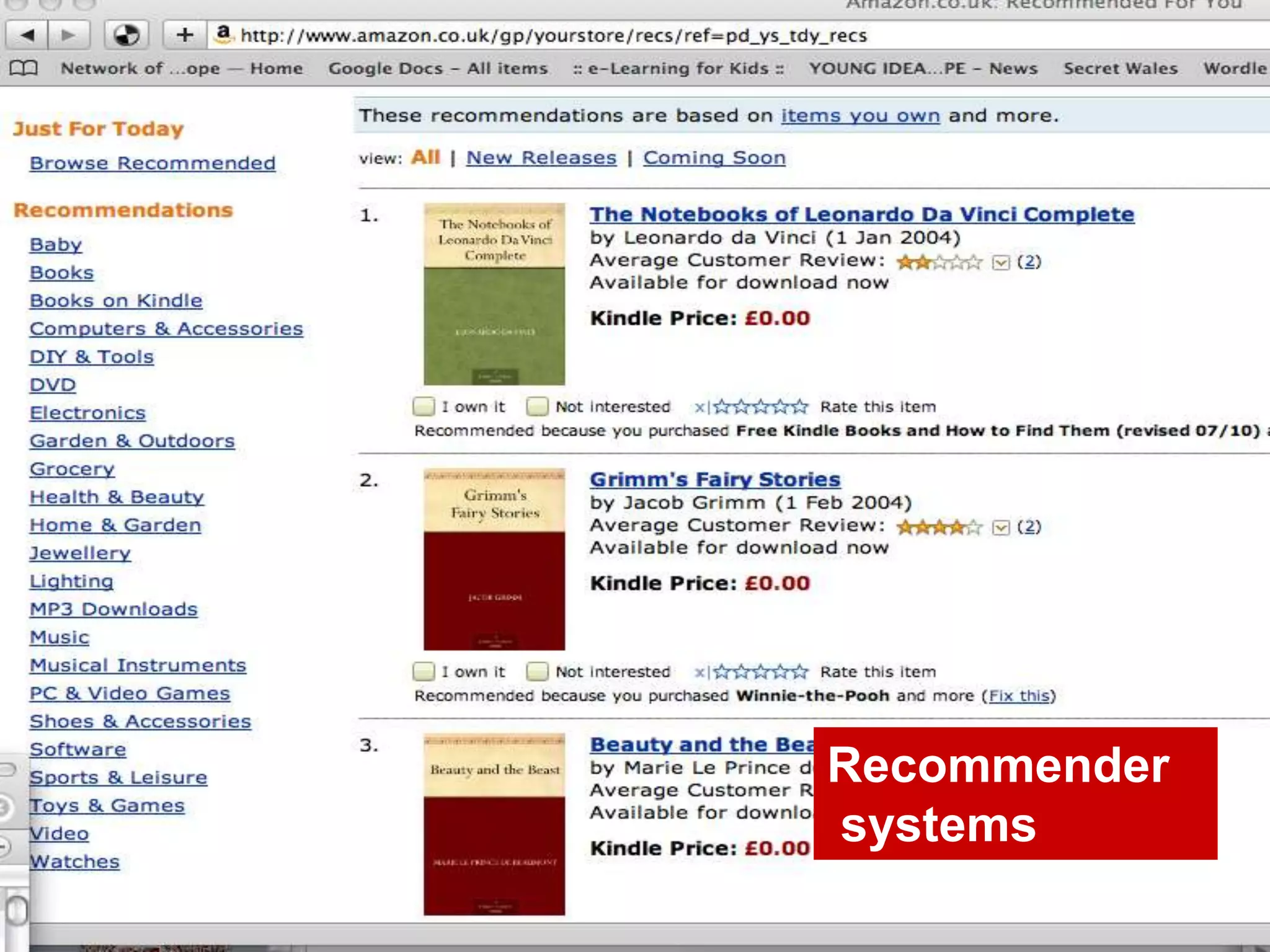1270x952 pixels.
Task: Tick 'Not interested' for Grimm's Fairy Stories
Action: (537, 671)
